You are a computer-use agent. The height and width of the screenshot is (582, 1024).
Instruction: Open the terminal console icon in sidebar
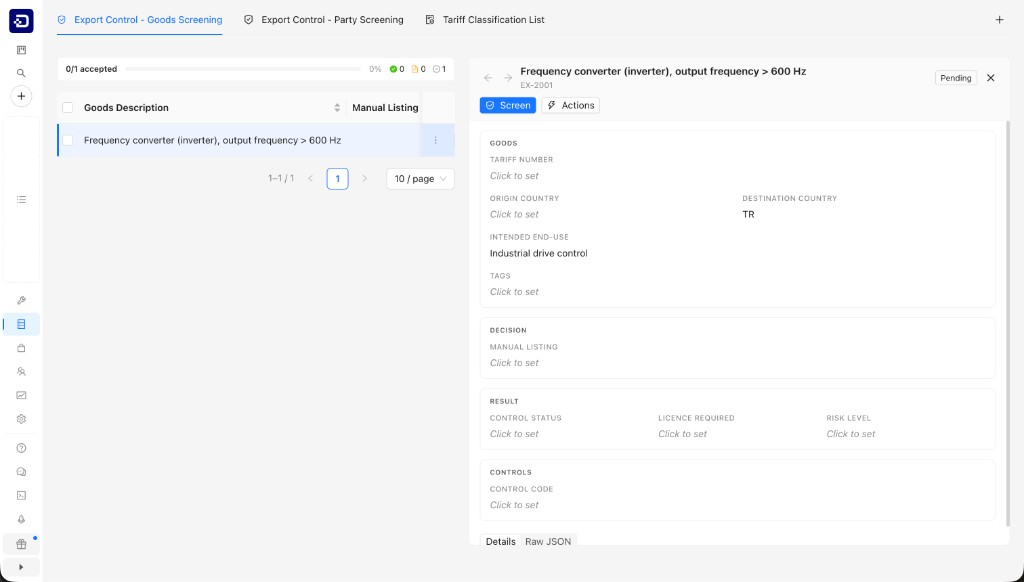pos(21,496)
